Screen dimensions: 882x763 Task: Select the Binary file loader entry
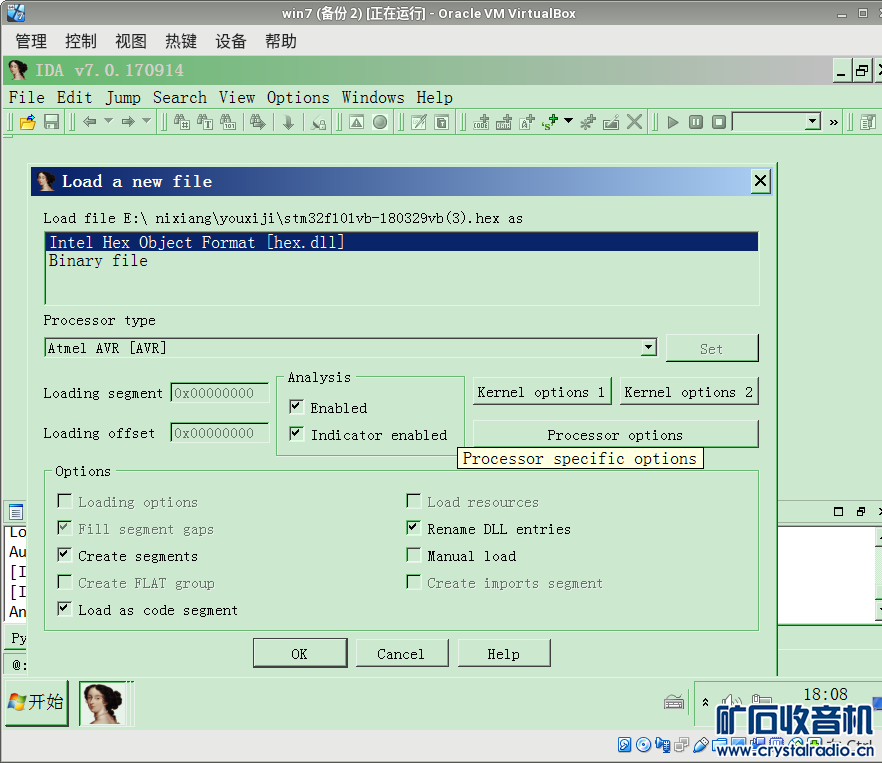pyautogui.click(x=402, y=261)
